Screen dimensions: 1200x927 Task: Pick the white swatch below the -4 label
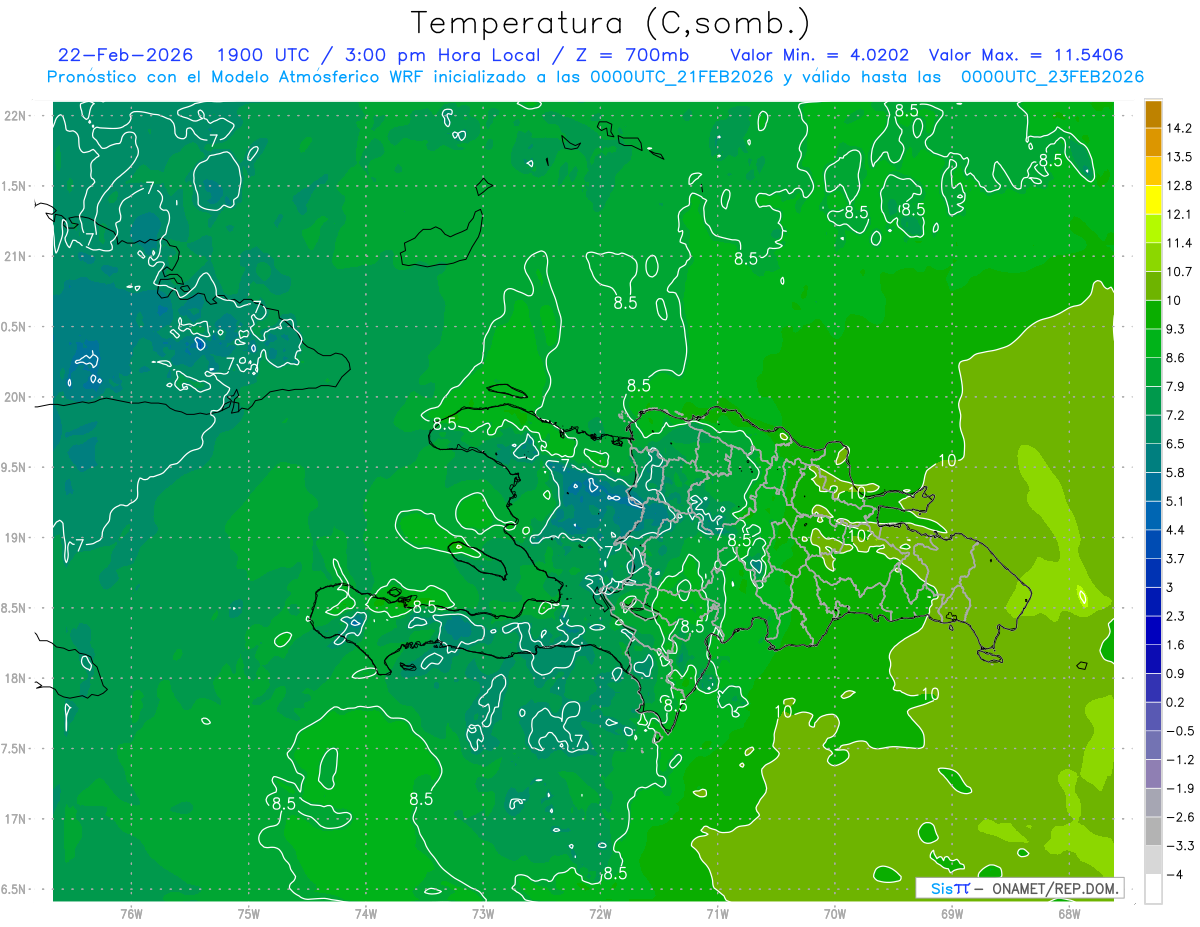1153,889
